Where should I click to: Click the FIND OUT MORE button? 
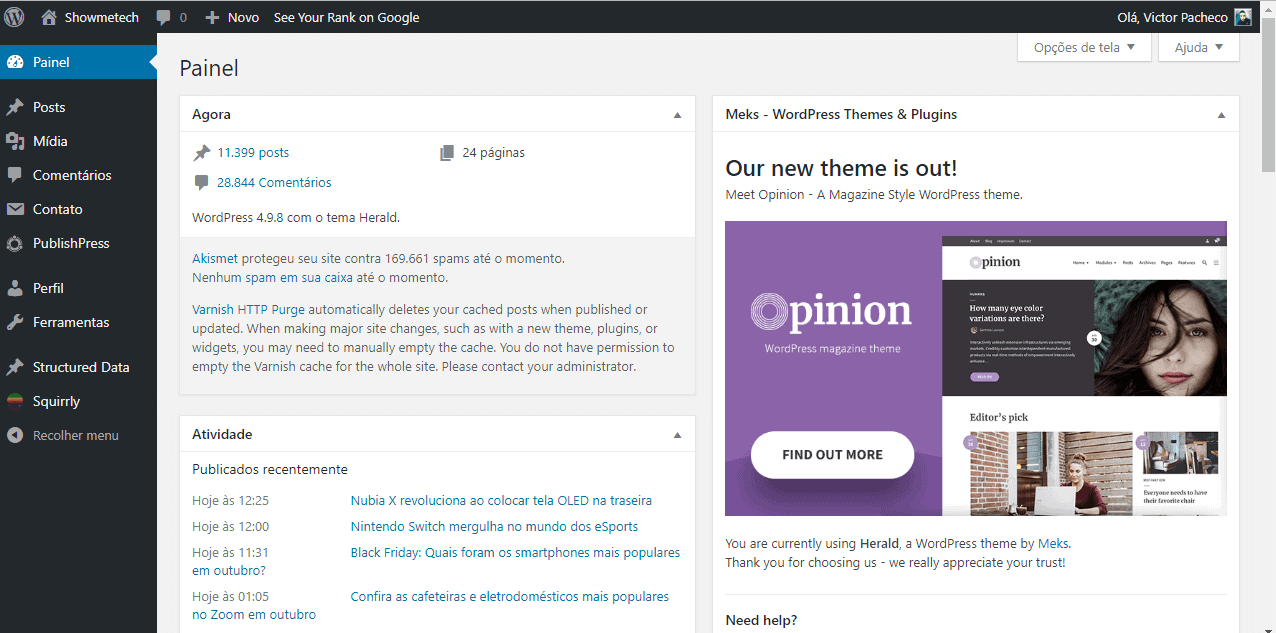click(832, 455)
